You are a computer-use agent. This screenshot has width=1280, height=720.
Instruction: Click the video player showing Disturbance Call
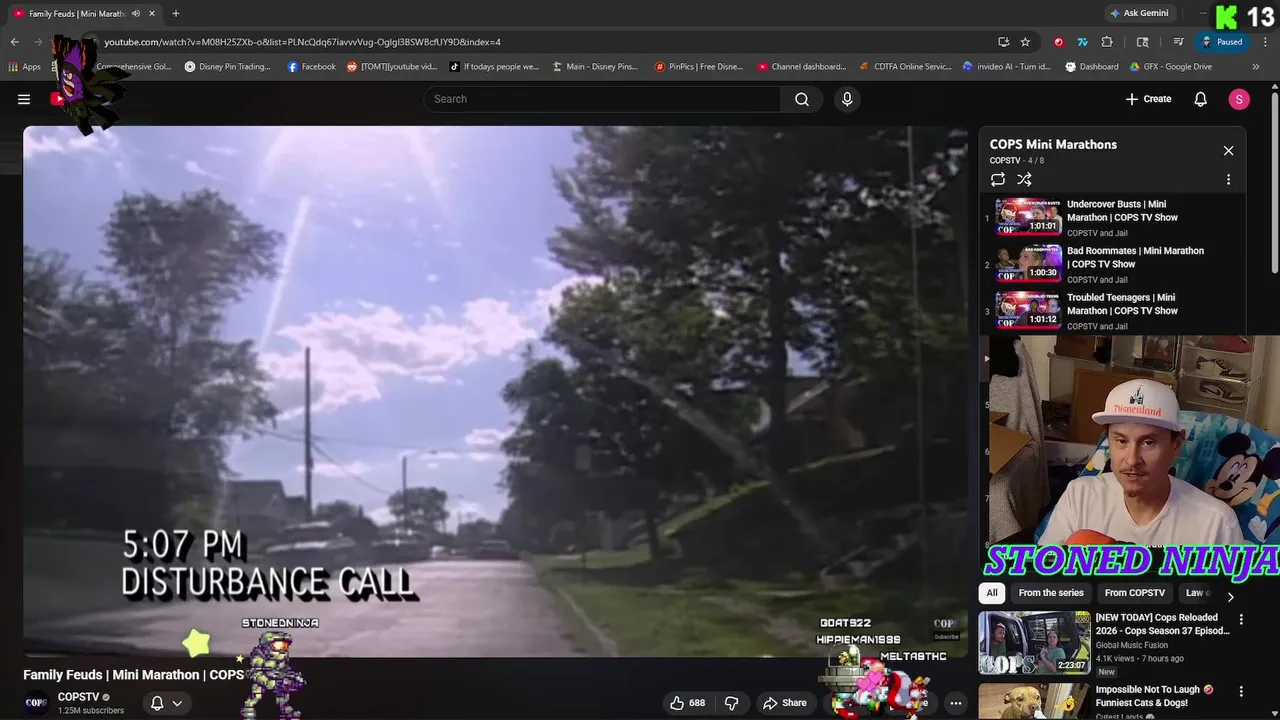[495, 390]
